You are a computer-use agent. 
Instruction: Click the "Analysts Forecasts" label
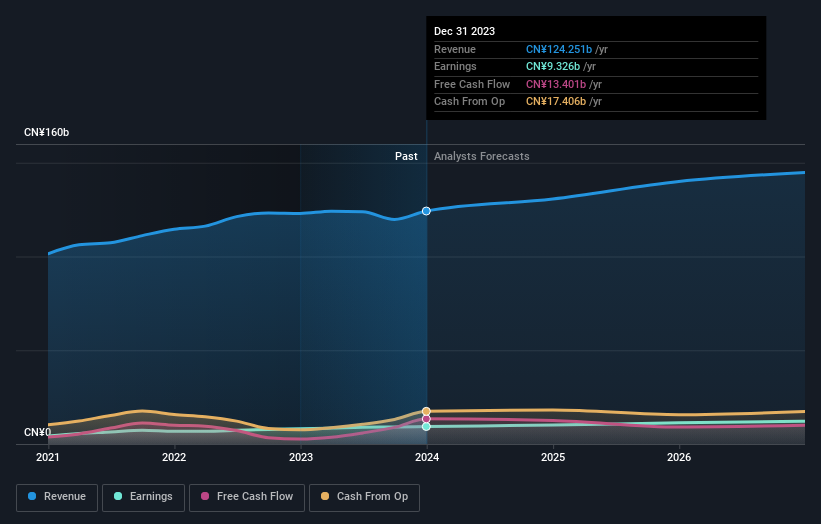pyautogui.click(x=481, y=156)
